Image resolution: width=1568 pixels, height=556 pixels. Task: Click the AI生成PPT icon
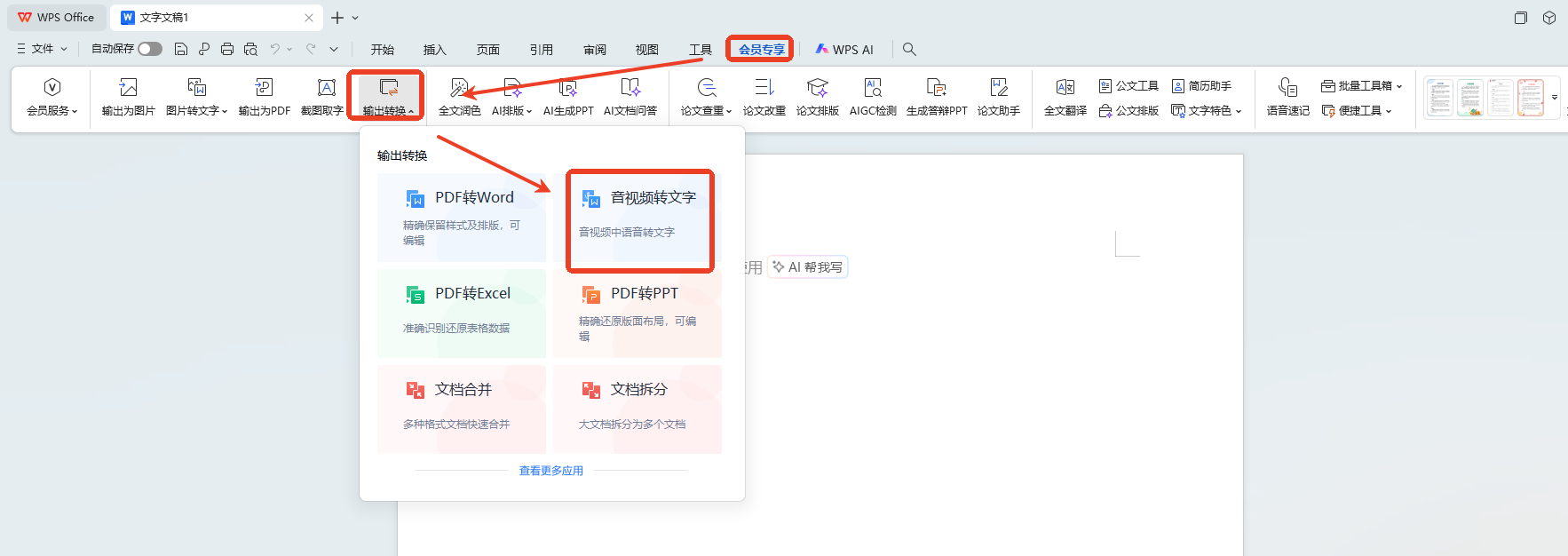coord(568,87)
